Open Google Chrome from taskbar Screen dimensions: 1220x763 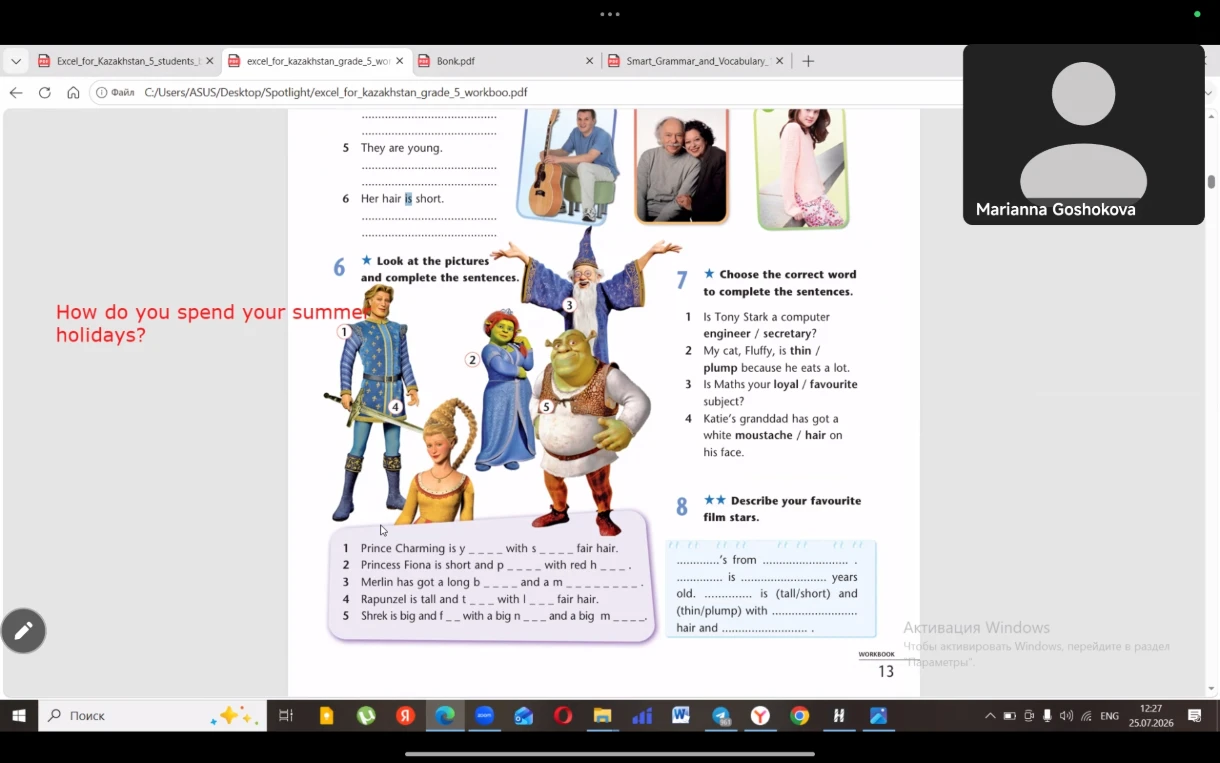tap(799, 715)
